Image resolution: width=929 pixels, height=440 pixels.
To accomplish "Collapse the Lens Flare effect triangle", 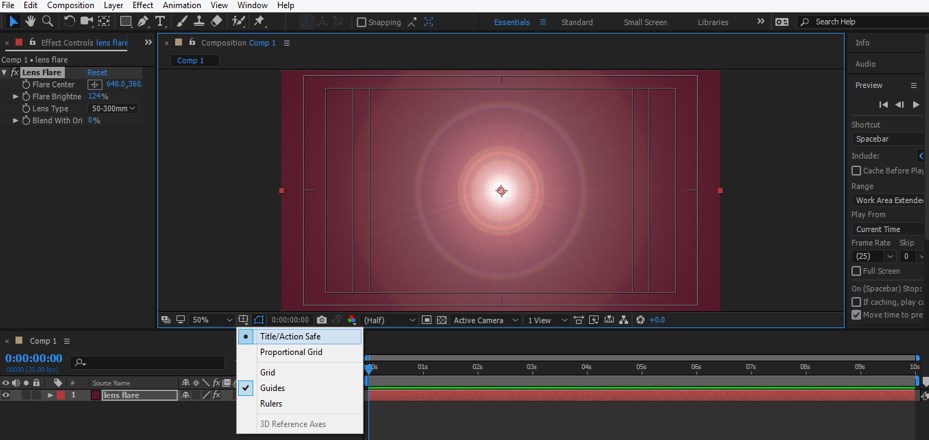I will (5, 72).
